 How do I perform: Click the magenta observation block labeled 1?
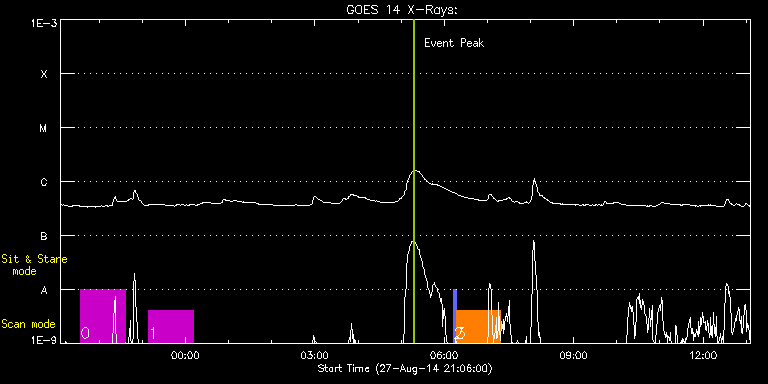point(171,326)
